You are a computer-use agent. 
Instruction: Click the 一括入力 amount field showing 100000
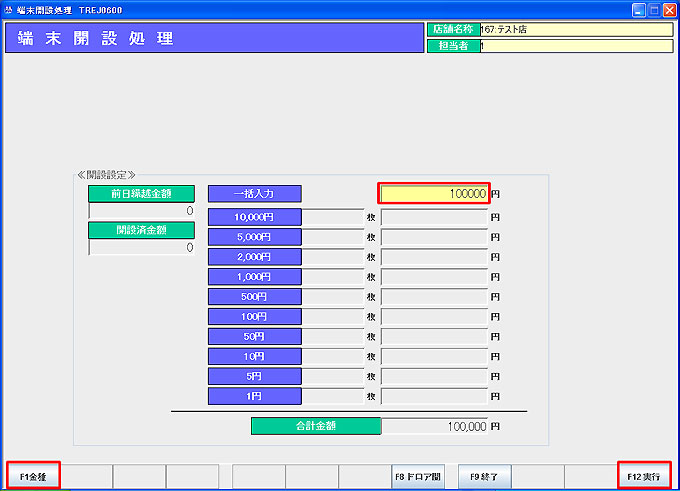(434, 193)
